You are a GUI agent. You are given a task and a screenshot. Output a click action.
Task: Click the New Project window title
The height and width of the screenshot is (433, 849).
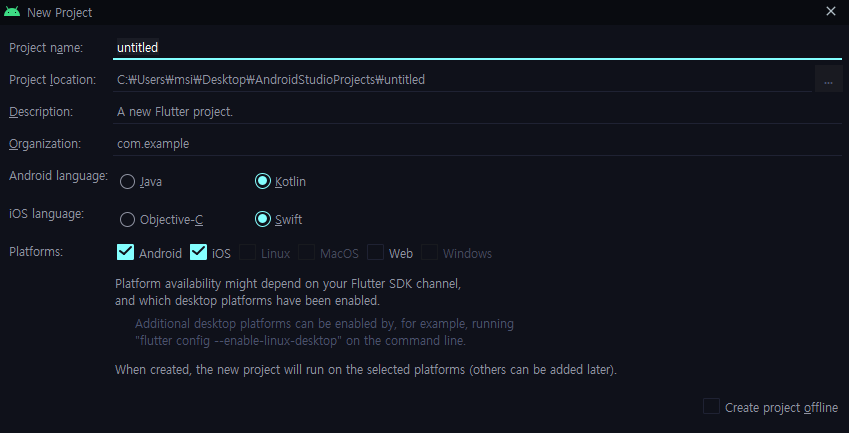(x=60, y=12)
